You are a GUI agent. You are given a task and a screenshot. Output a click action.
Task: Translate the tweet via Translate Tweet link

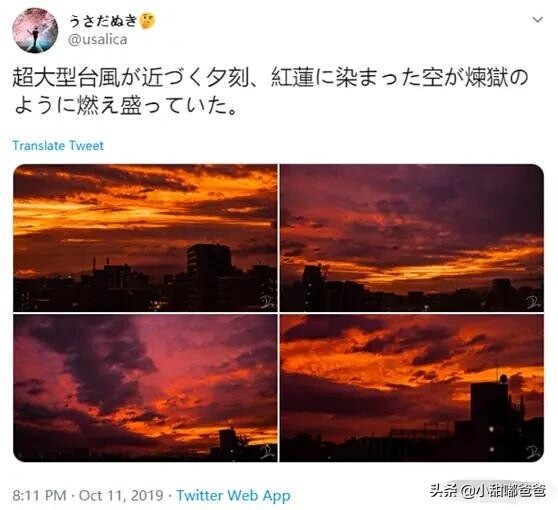pos(58,146)
